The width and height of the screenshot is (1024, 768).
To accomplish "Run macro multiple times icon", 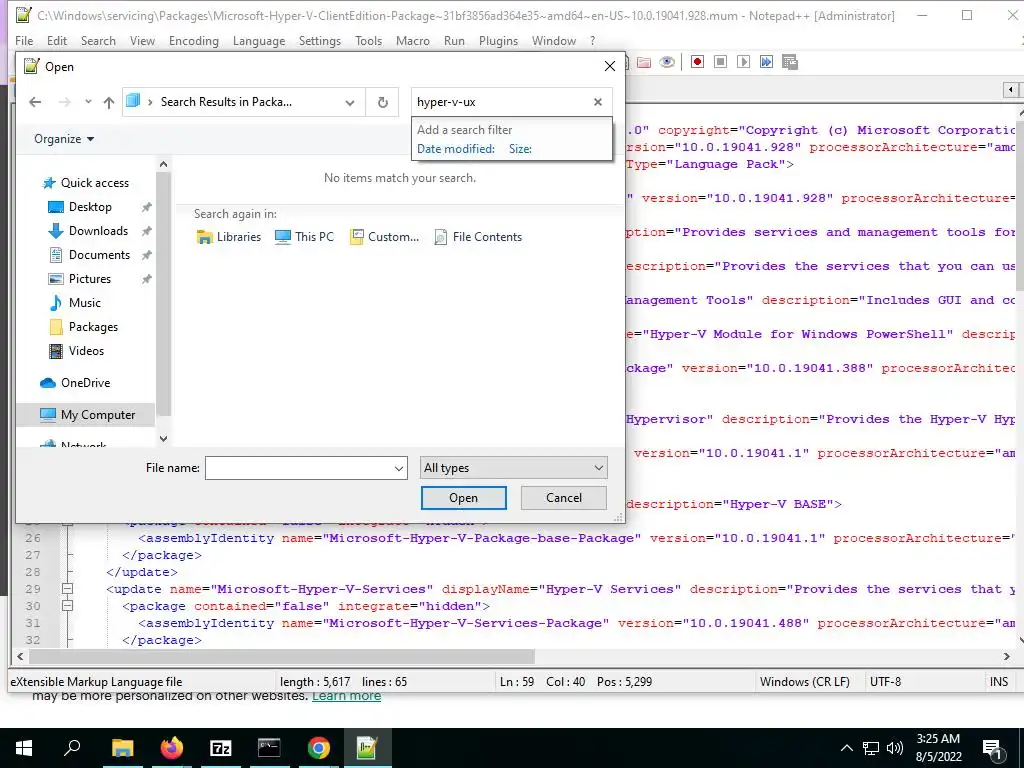I will point(766,62).
